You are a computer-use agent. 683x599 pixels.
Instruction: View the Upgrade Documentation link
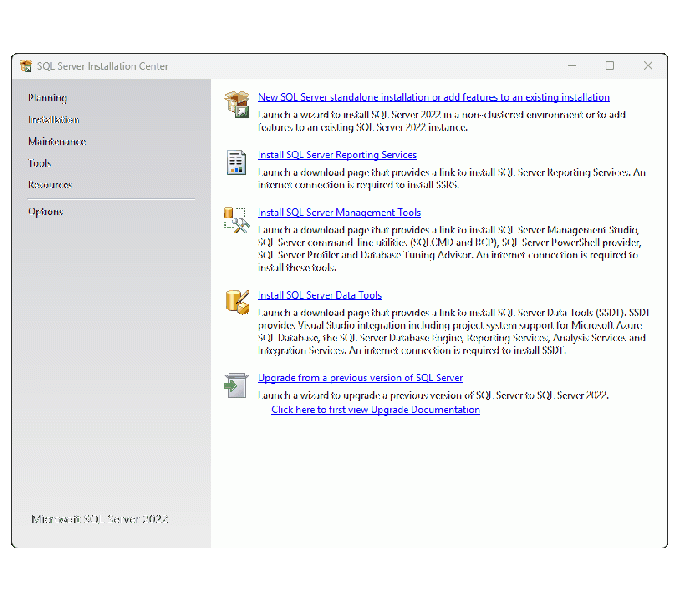click(x=375, y=409)
